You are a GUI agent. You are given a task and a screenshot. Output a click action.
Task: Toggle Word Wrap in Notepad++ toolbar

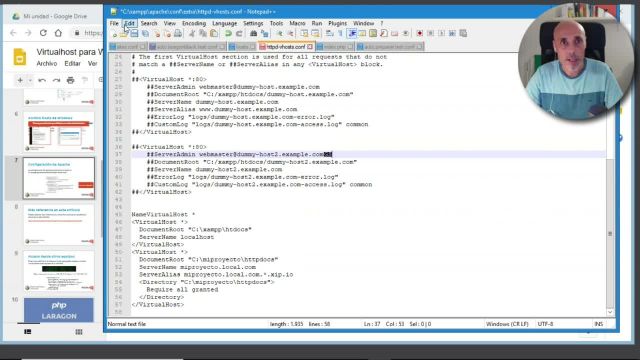329,34
